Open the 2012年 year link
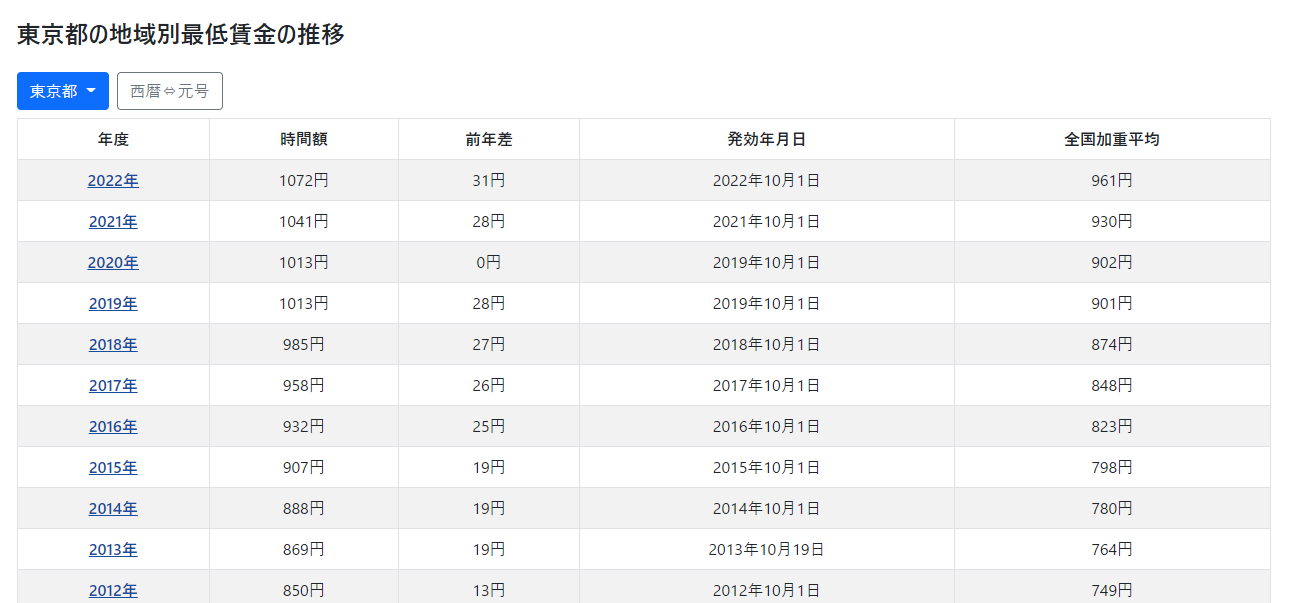This screenshot has width=1292, height=603. [x=113, y=590]
